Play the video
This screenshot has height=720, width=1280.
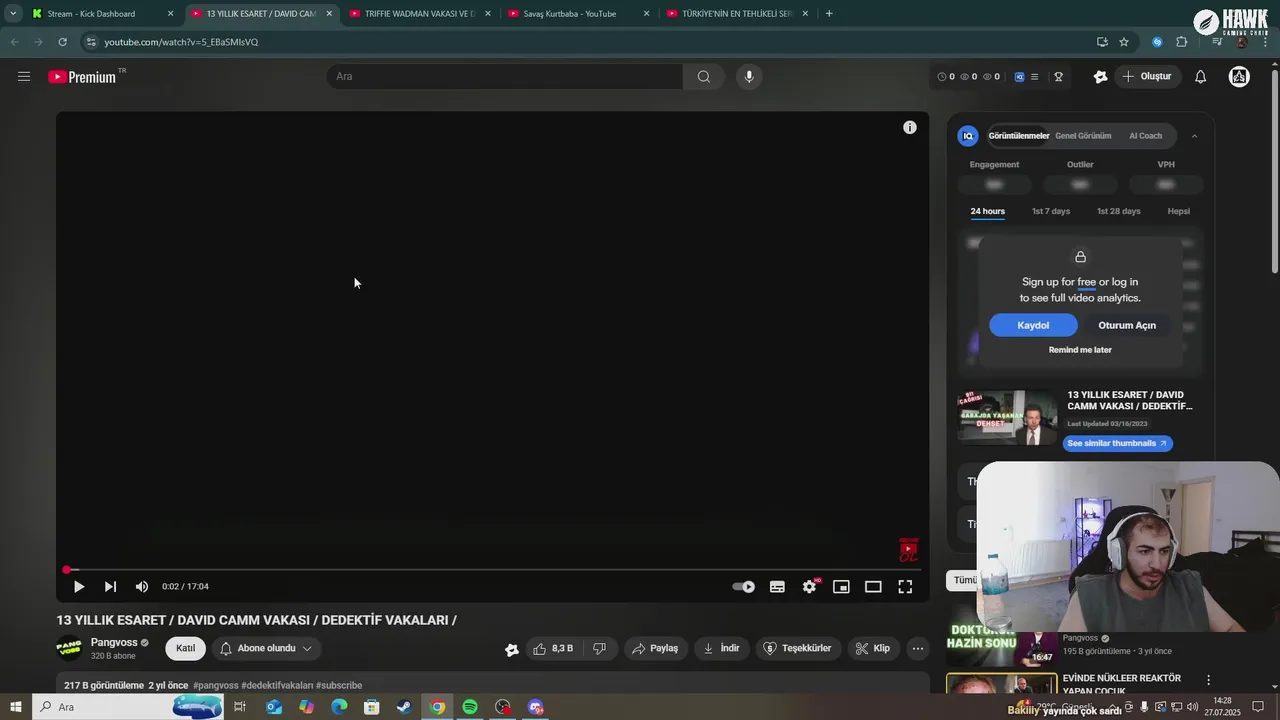[79, 587]
